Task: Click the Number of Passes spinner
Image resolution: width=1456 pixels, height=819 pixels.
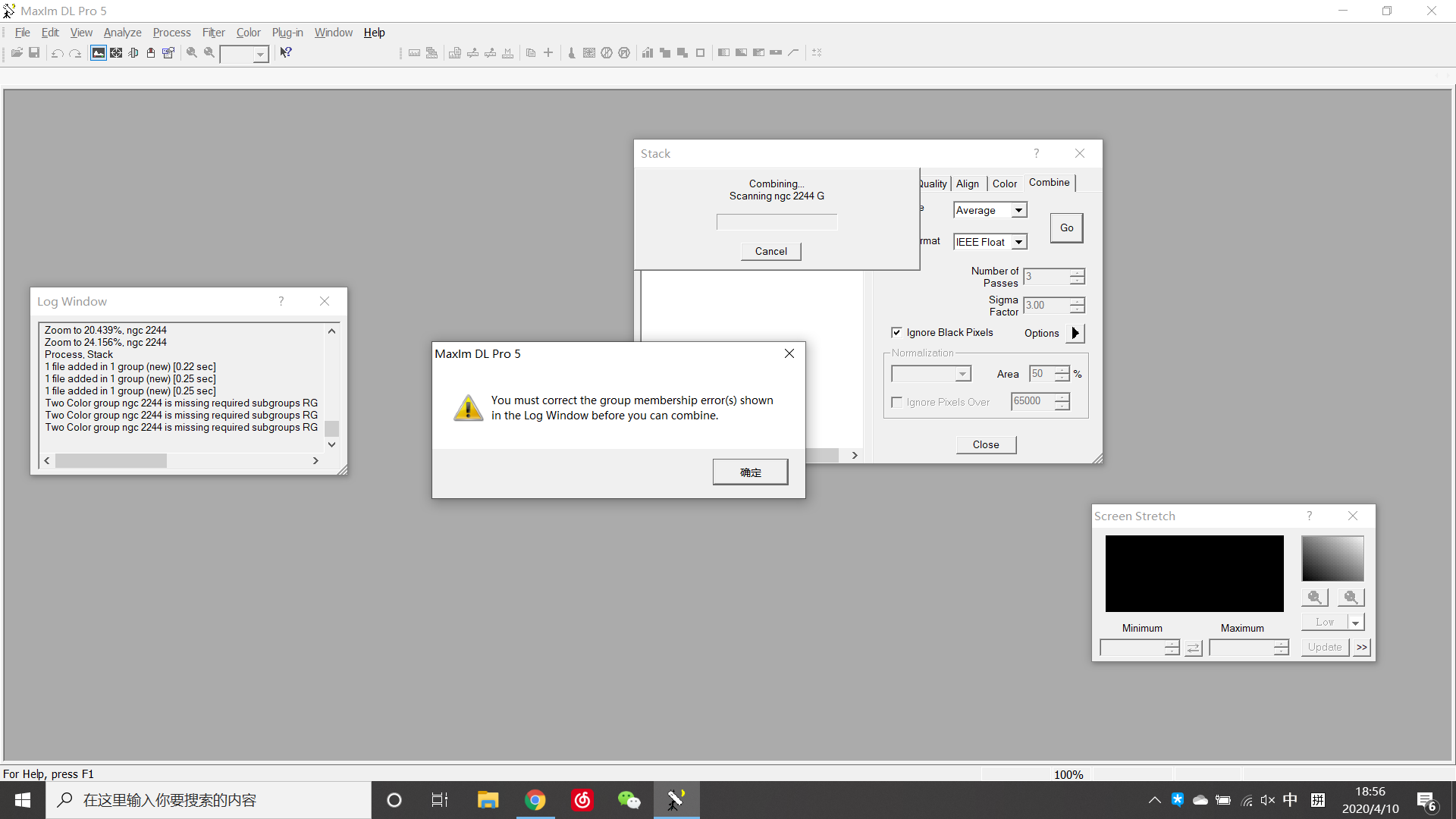Action: tap(1077, 277)
